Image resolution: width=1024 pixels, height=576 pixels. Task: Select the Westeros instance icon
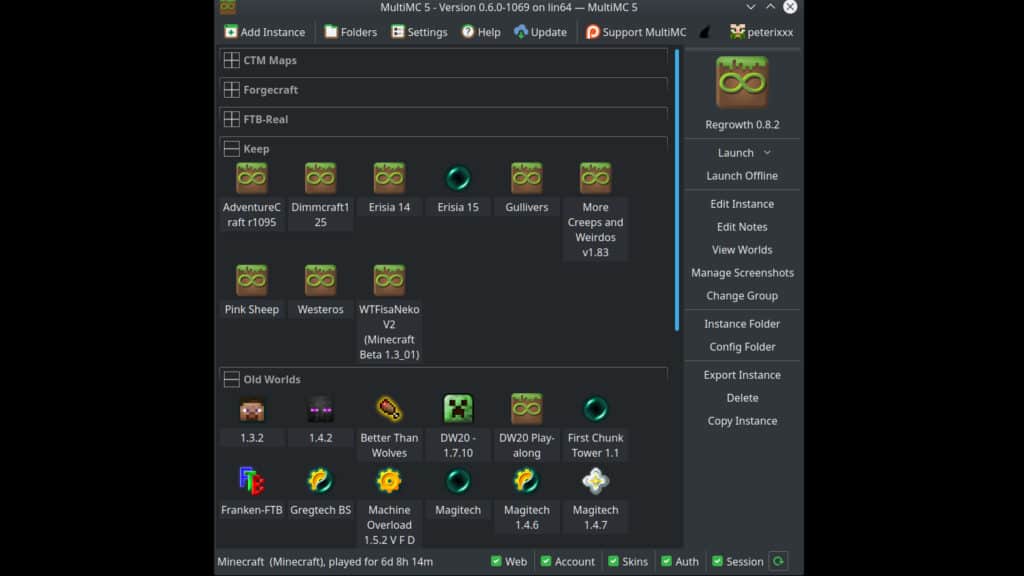tap(320, 280)
